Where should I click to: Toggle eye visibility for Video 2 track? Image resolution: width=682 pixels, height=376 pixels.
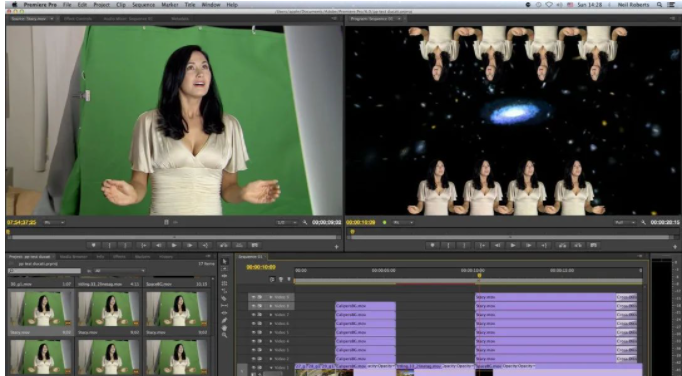pos(254,359)
